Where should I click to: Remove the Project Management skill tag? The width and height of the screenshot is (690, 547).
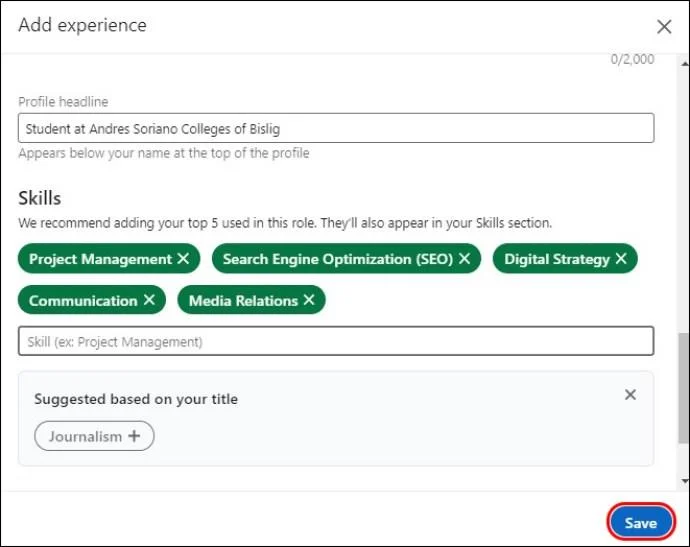point(183,258)
